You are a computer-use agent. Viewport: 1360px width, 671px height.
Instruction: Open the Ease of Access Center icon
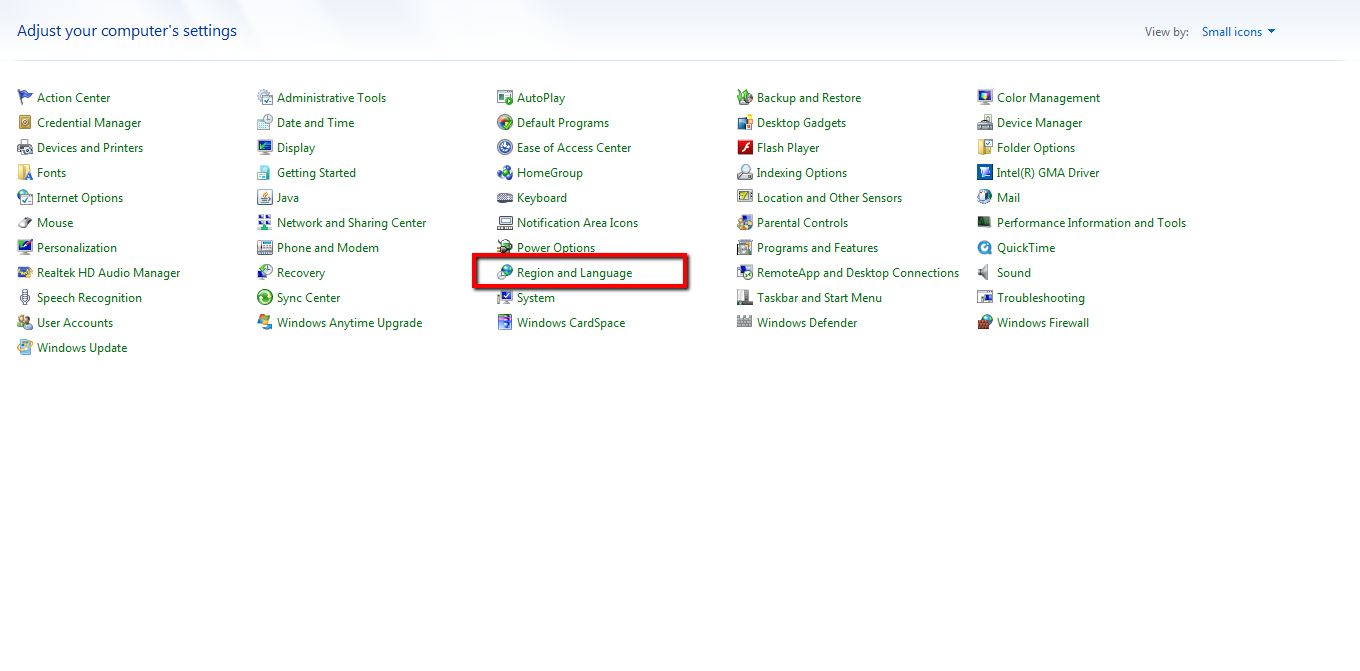pyautogui.click(x=505, y=147)
